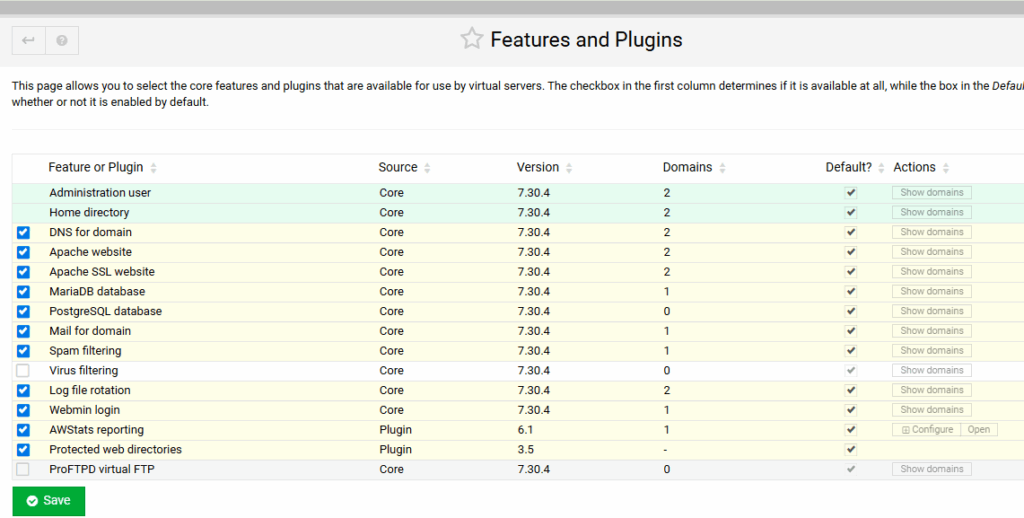Uncheck the DNS for domain checkbox
The image size is (1024, 518).
23,232
